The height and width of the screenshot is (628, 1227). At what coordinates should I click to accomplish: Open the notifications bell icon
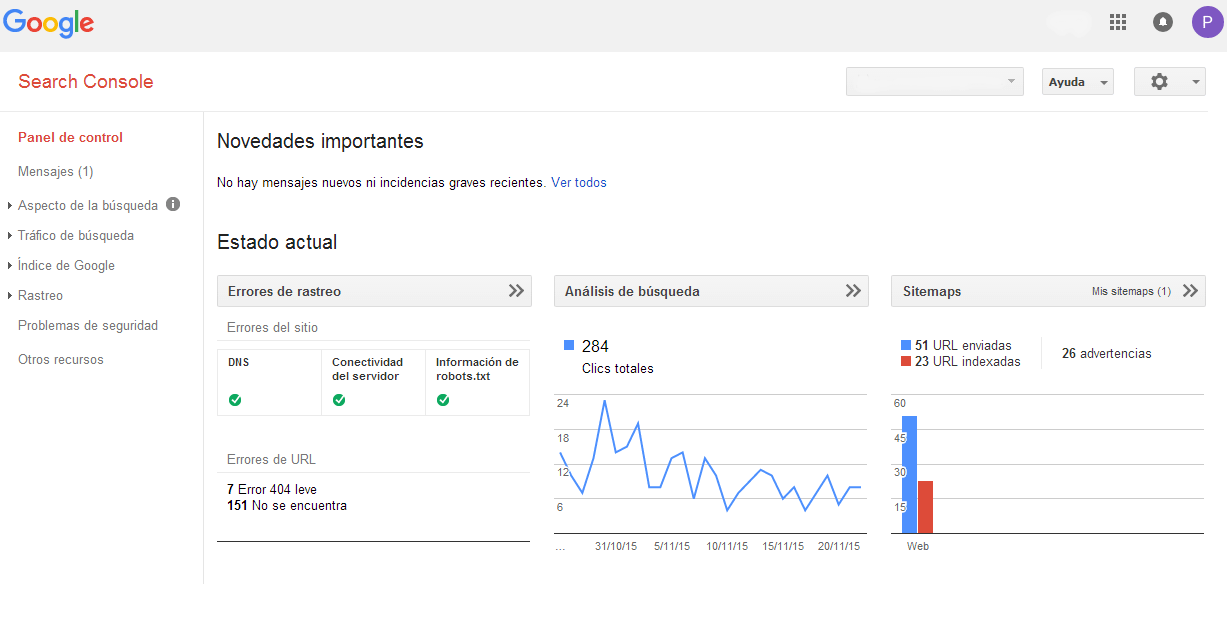1163,22
